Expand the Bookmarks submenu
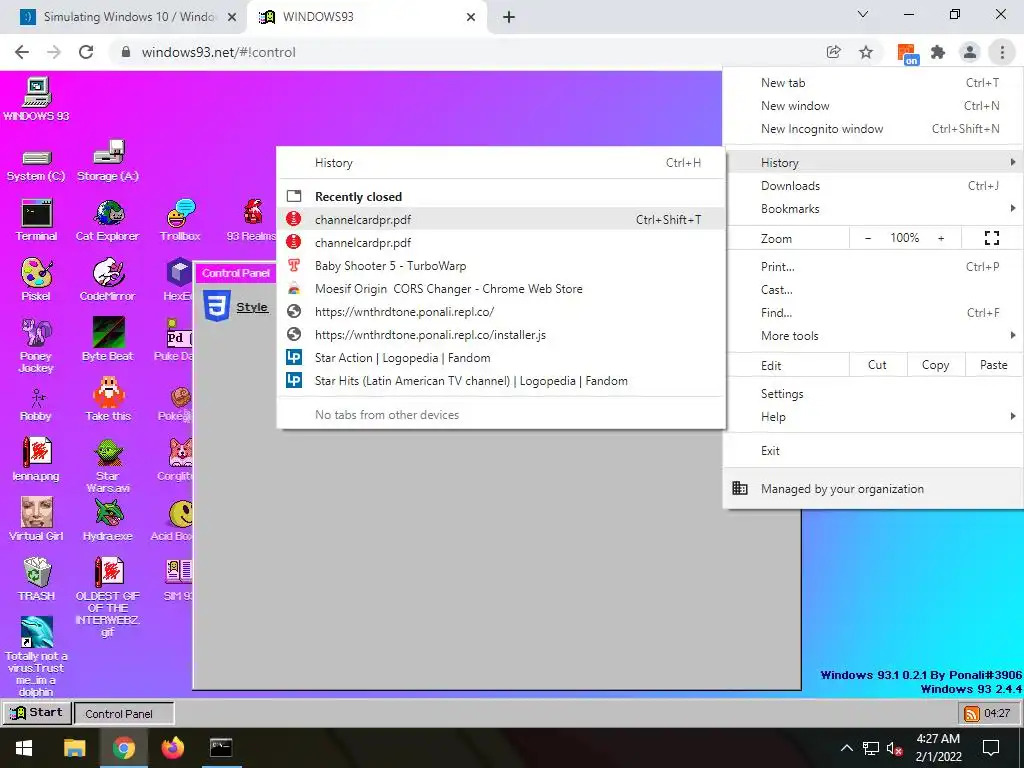The width and height of the screenshot is (1024, 768). coord(874,208)
